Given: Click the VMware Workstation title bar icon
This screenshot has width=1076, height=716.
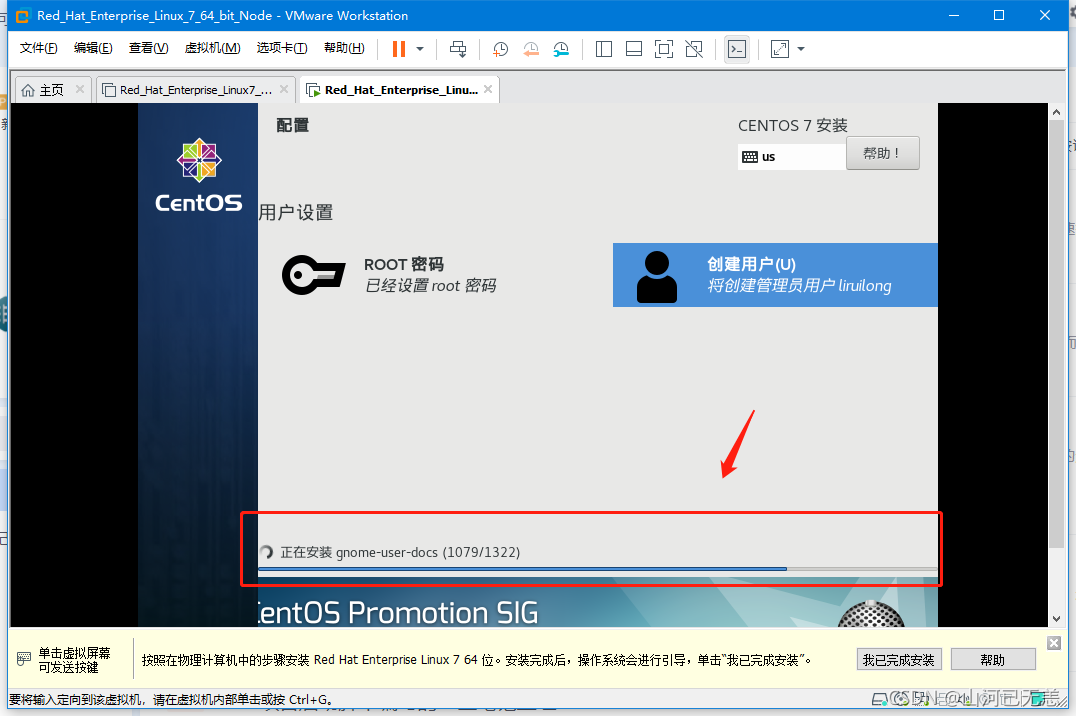Looking at the screenshot, I should click(x=23, y=16).
